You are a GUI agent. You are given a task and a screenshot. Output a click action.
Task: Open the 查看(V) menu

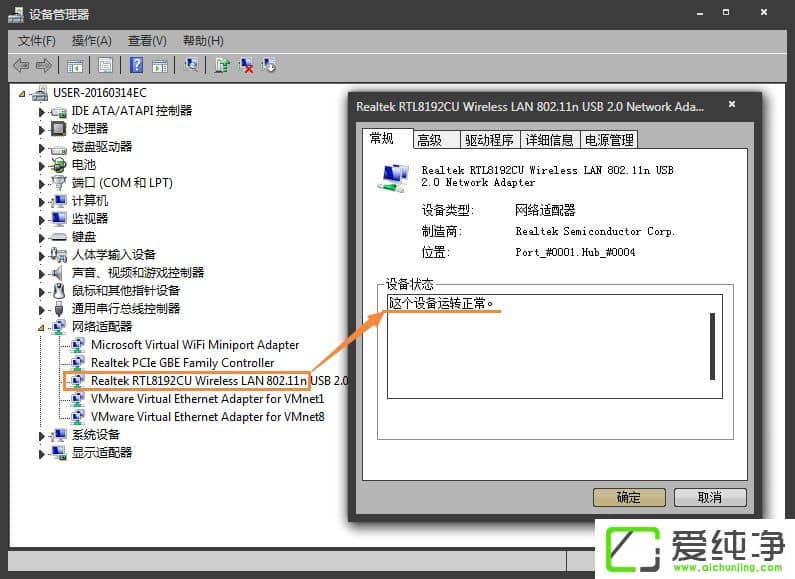[x=147, y=40]
